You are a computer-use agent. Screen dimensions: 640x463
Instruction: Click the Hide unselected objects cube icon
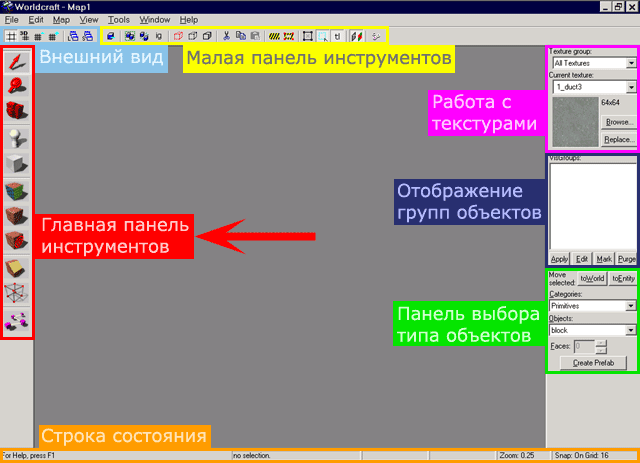click(193, 36)
